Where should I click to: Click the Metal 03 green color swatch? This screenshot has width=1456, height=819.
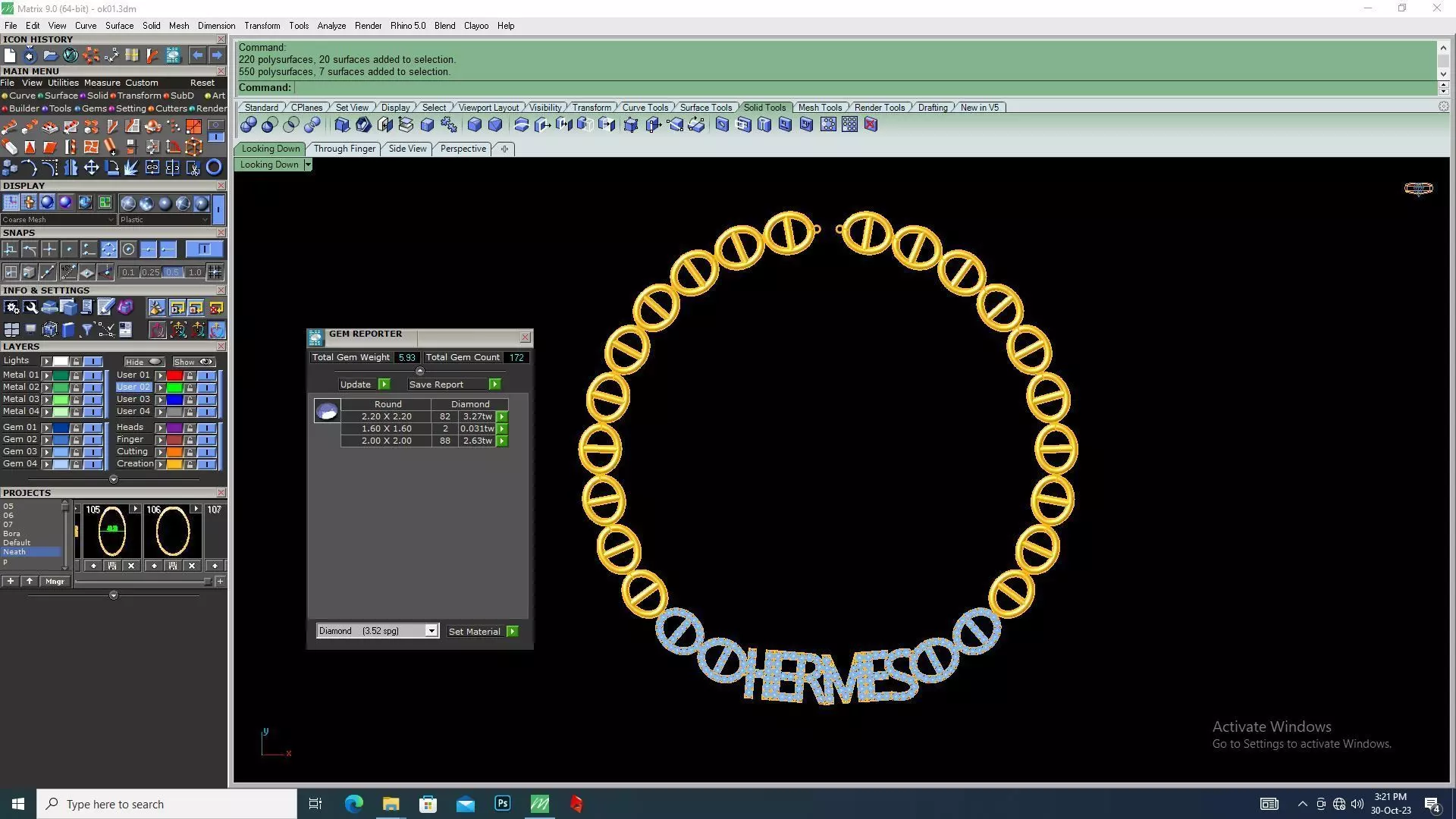click(61, 400)
